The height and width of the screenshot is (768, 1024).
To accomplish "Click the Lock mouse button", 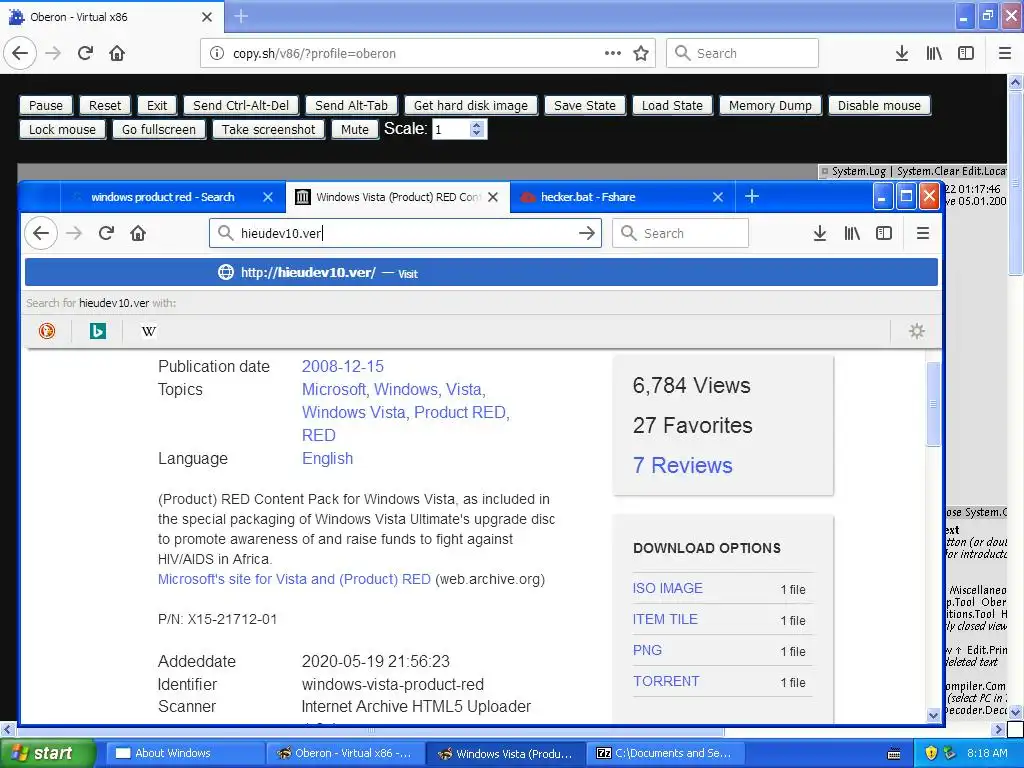I will pyautogui.click(x=62, y=129).
